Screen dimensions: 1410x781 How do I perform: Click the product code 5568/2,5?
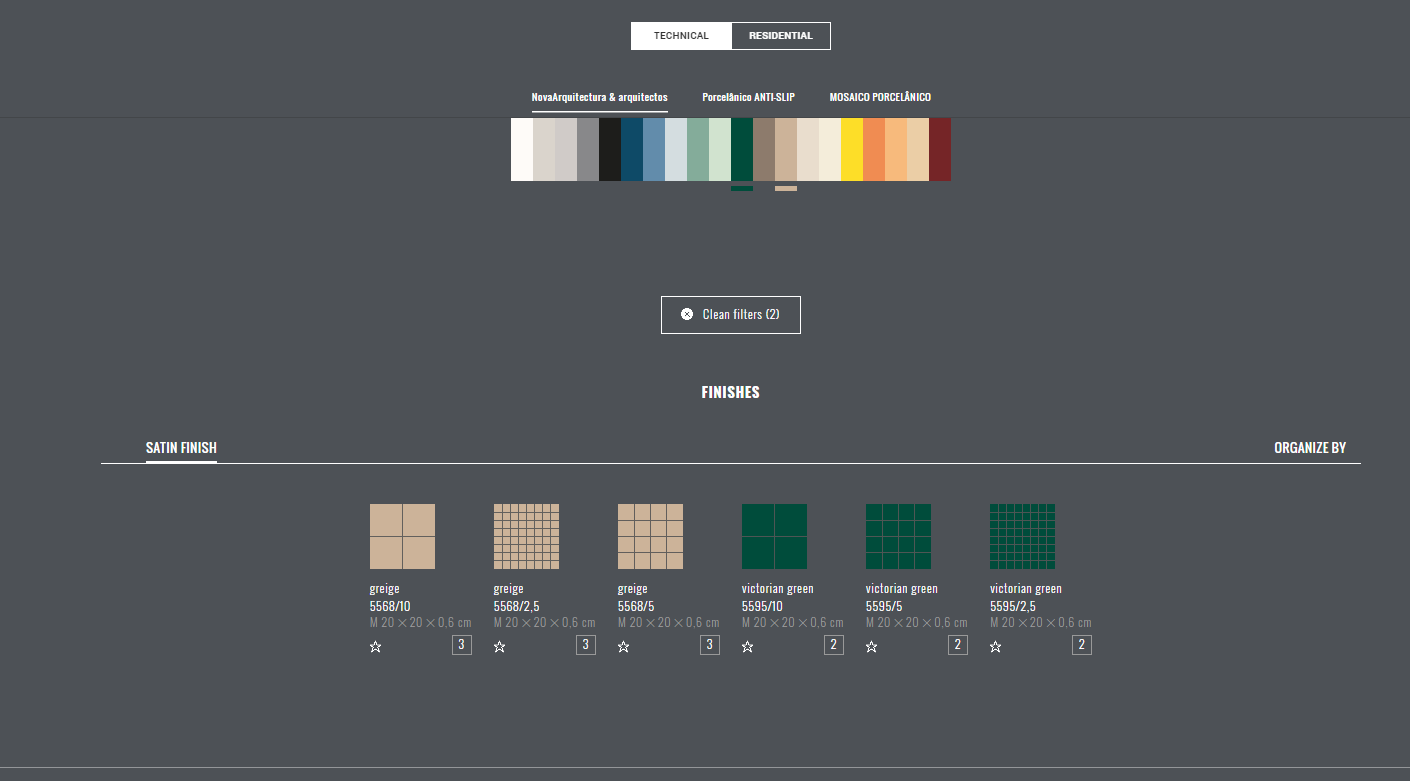pos(517,606)
